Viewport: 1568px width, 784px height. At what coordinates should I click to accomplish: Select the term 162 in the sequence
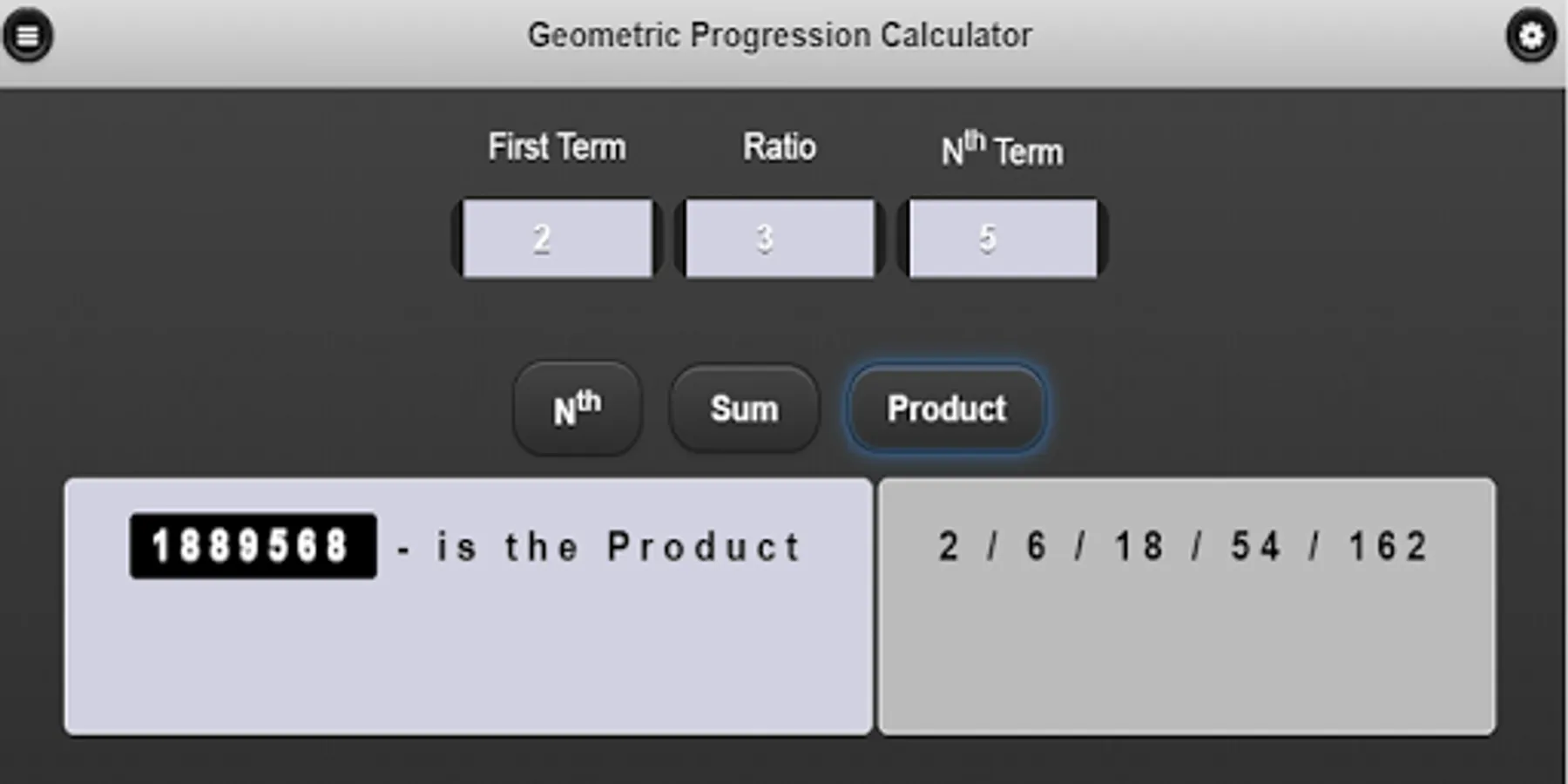[x=1388, y=547]
